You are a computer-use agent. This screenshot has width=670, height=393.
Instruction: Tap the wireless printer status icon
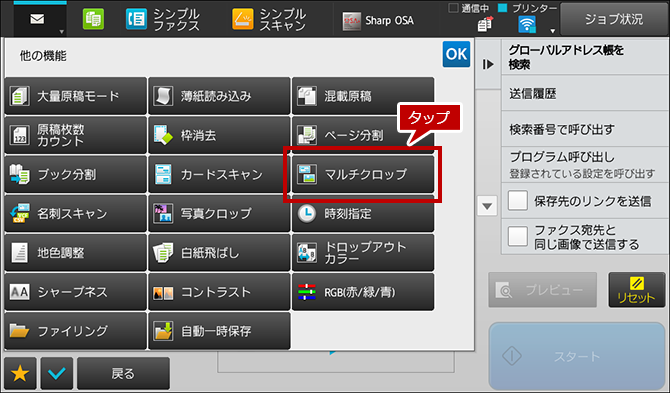pyautogui.click(x=527, y=25)
